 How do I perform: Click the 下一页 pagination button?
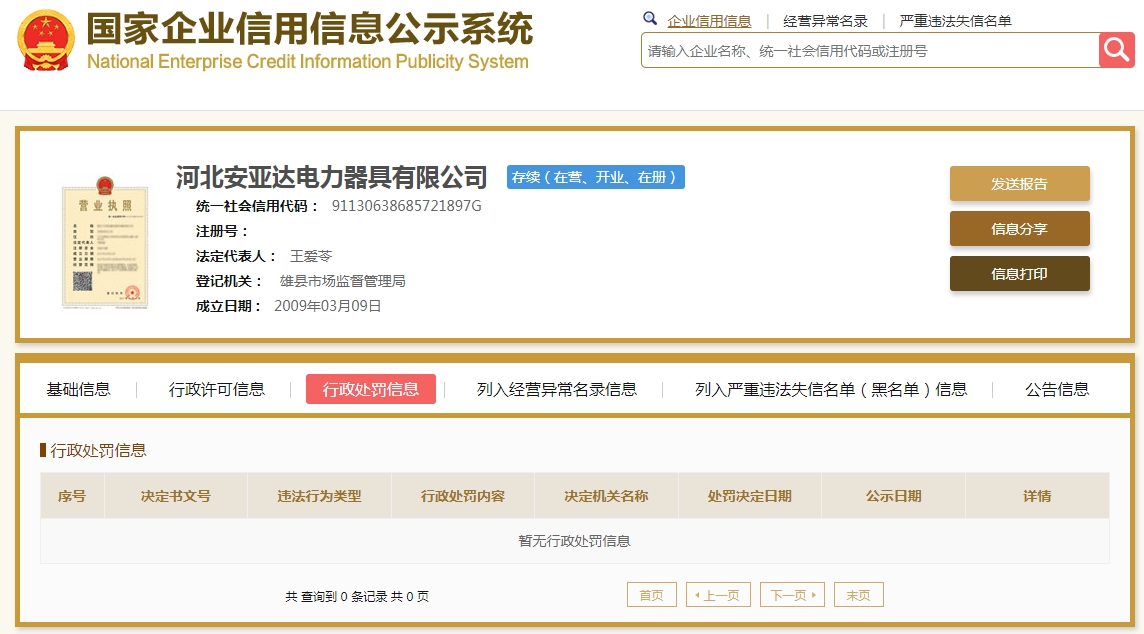tap(792, 595)
